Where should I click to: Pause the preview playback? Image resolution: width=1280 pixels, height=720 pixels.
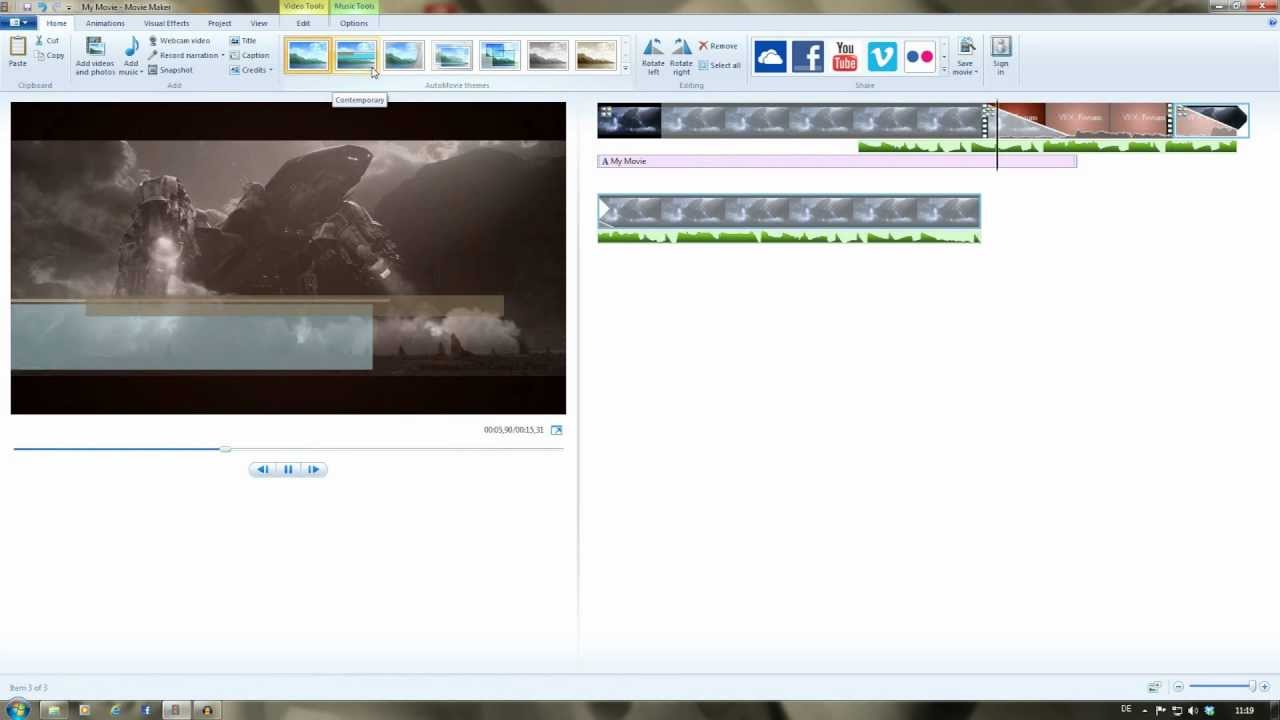point(288,469)
